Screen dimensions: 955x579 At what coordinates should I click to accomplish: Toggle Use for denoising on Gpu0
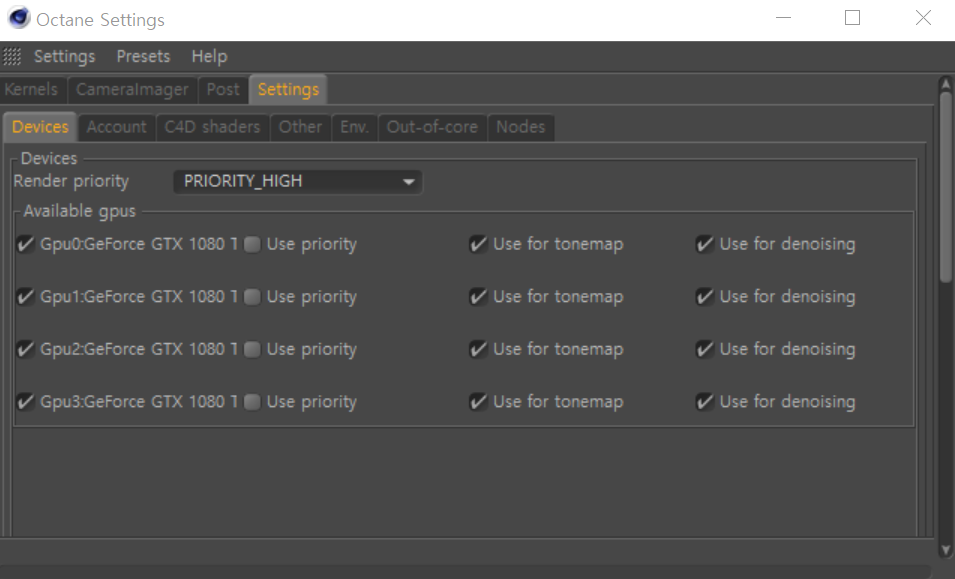click(705, 244)
